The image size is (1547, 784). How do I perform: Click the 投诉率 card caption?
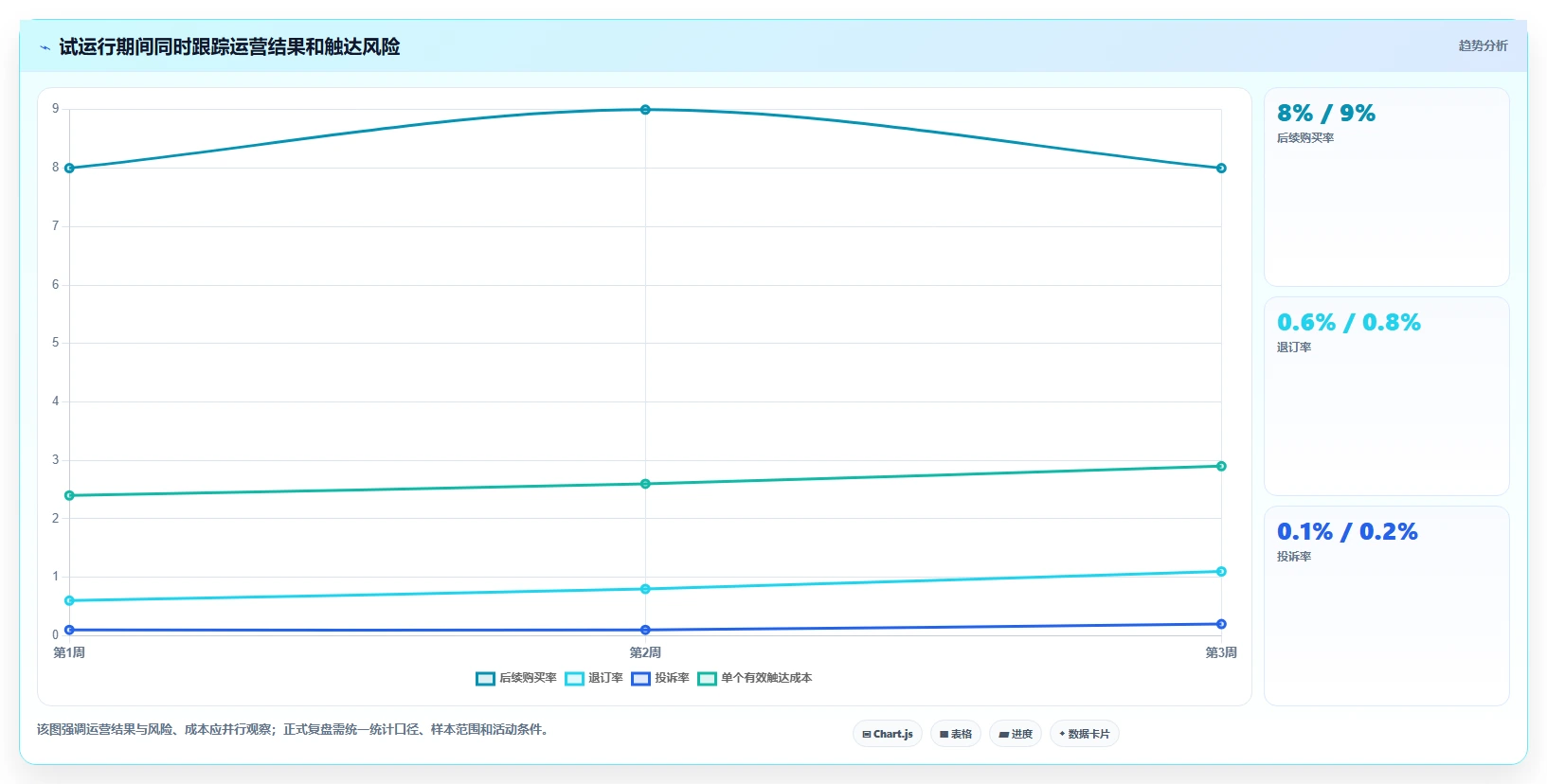click(1294, 557)
